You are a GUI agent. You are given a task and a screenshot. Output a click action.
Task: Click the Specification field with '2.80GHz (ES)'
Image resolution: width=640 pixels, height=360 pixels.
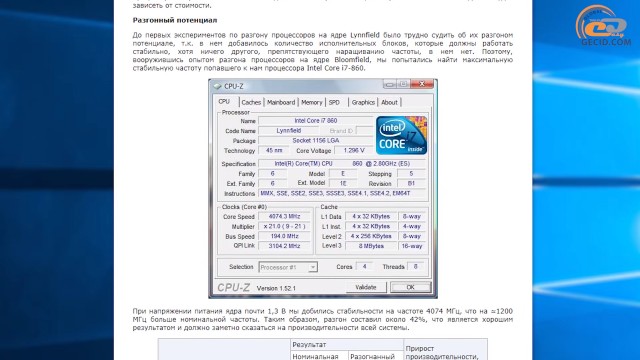point(342,164)
